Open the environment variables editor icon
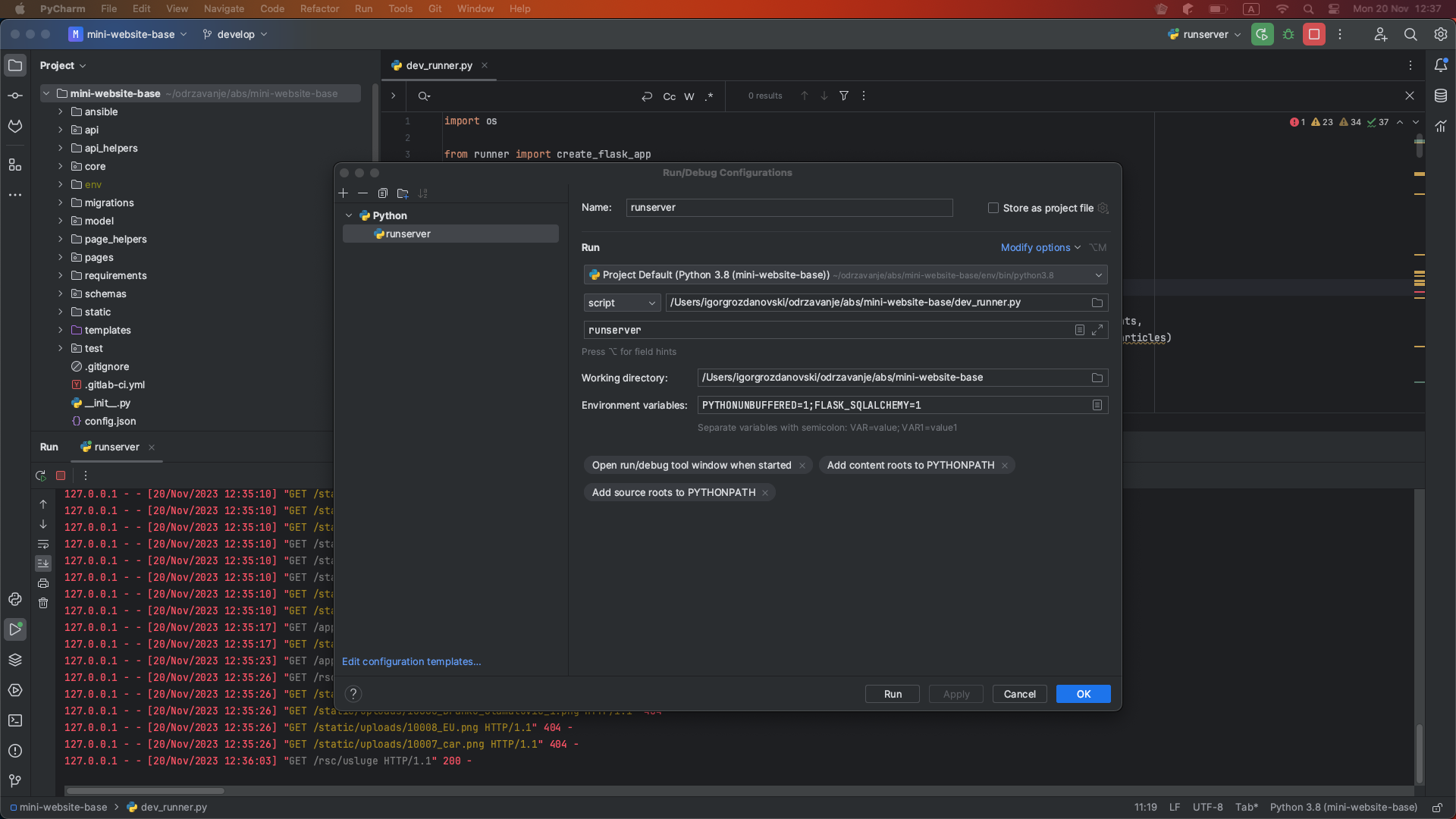1456x819 pixels. tap(1097, 405)
